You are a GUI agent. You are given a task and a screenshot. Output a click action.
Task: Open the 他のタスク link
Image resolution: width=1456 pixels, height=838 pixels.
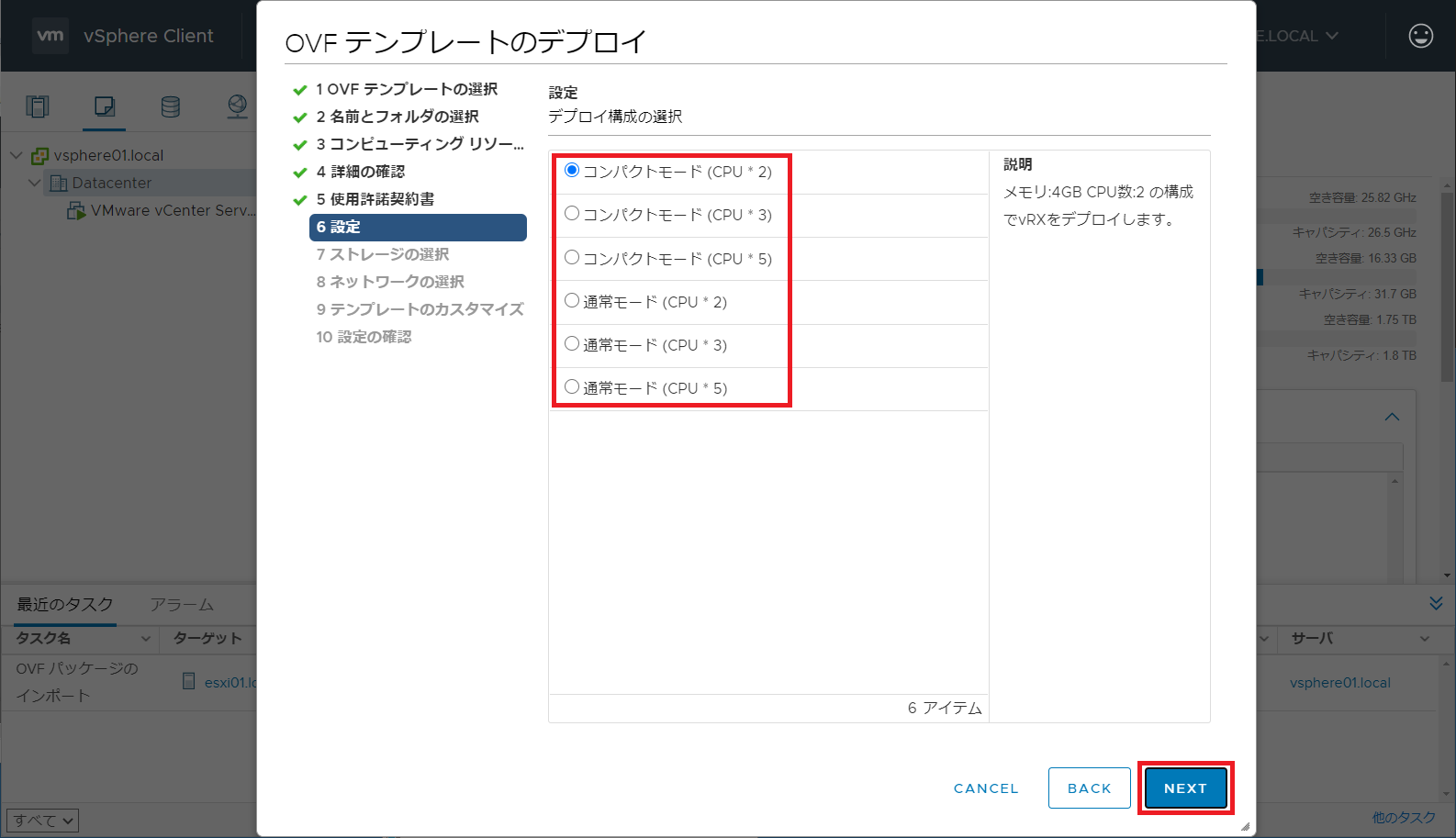[1404, 817]
